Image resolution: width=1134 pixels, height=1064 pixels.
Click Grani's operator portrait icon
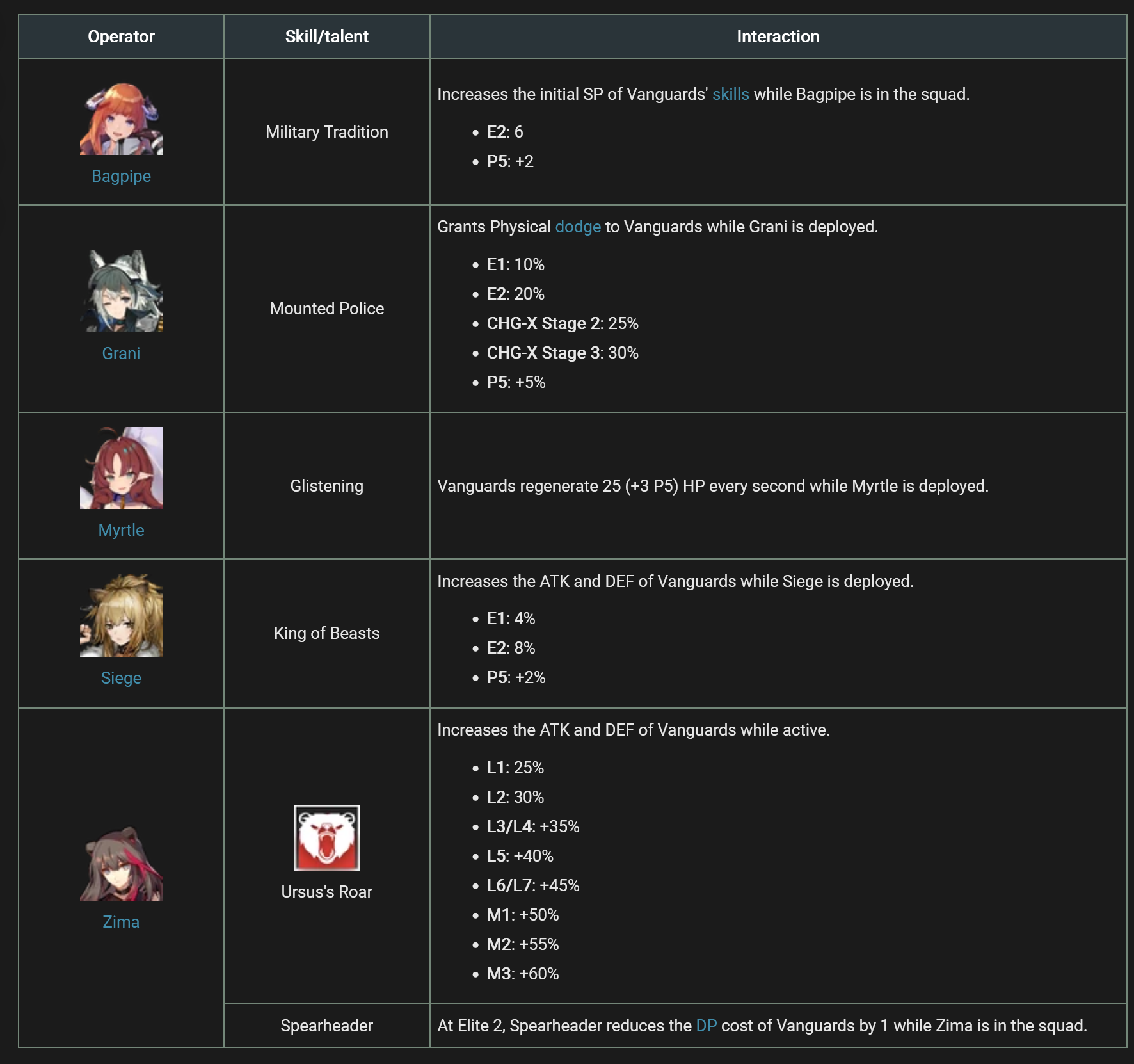click(x=121, y=291)
